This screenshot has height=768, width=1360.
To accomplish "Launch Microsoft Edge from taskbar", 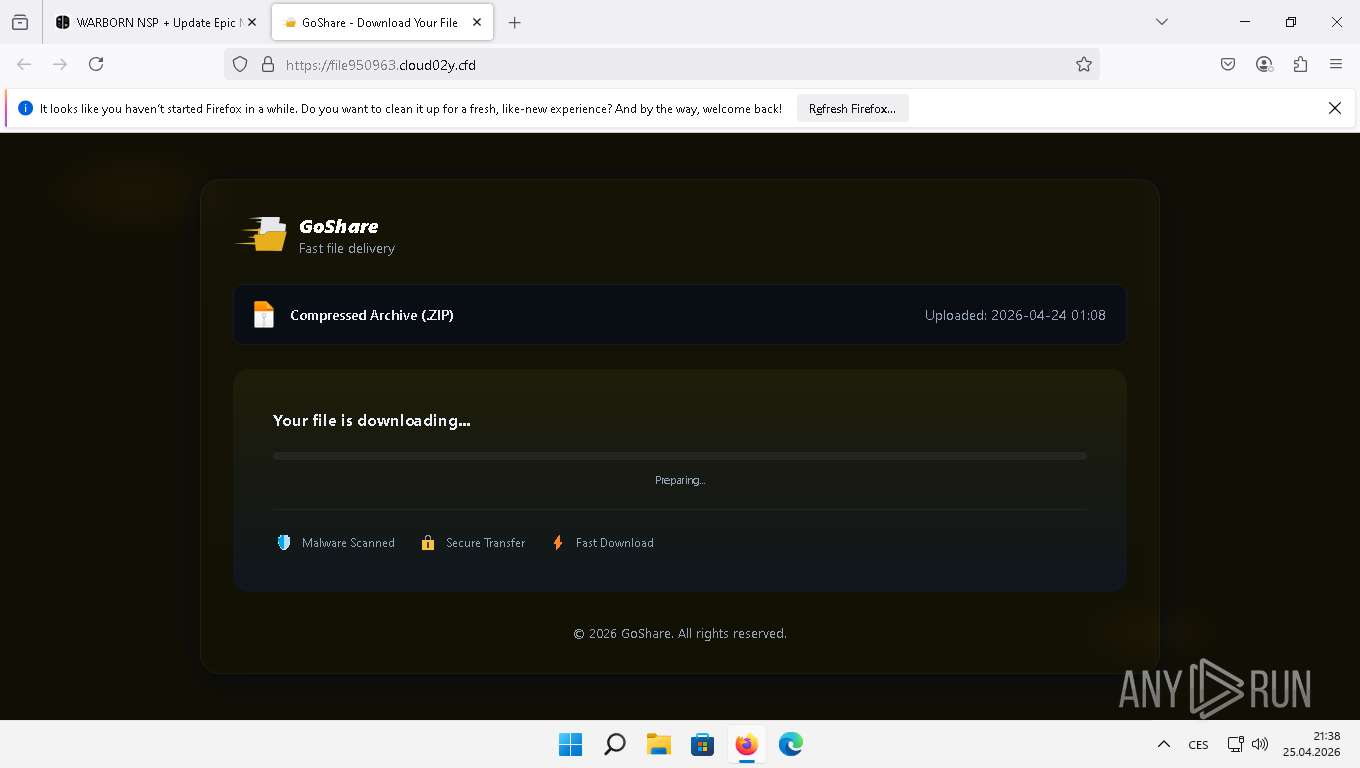I will click(790, 744).
